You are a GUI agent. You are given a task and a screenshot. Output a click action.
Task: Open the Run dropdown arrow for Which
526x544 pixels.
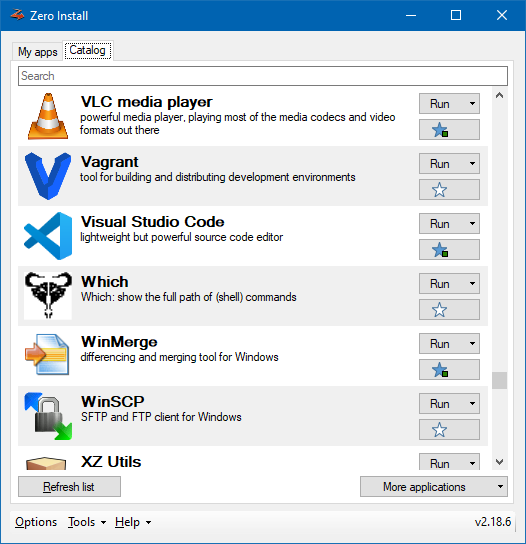point(472,283)
